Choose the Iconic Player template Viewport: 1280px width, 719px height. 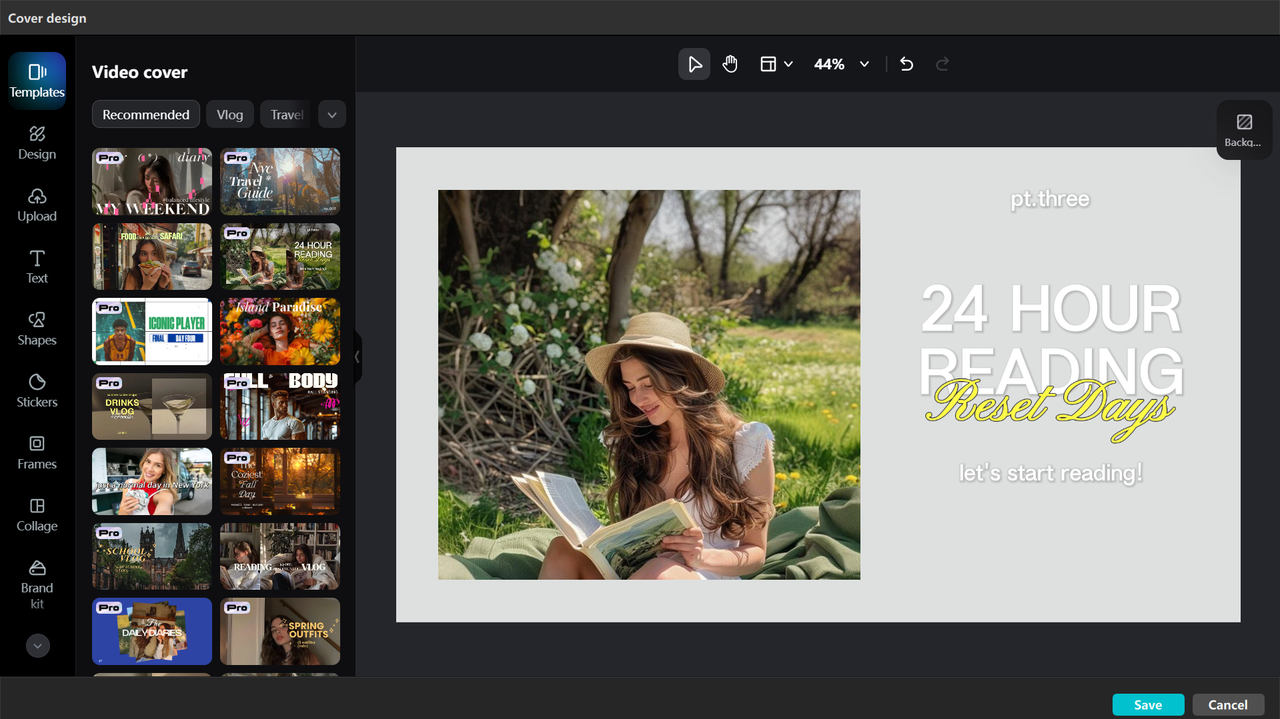[x=152, y=332]
